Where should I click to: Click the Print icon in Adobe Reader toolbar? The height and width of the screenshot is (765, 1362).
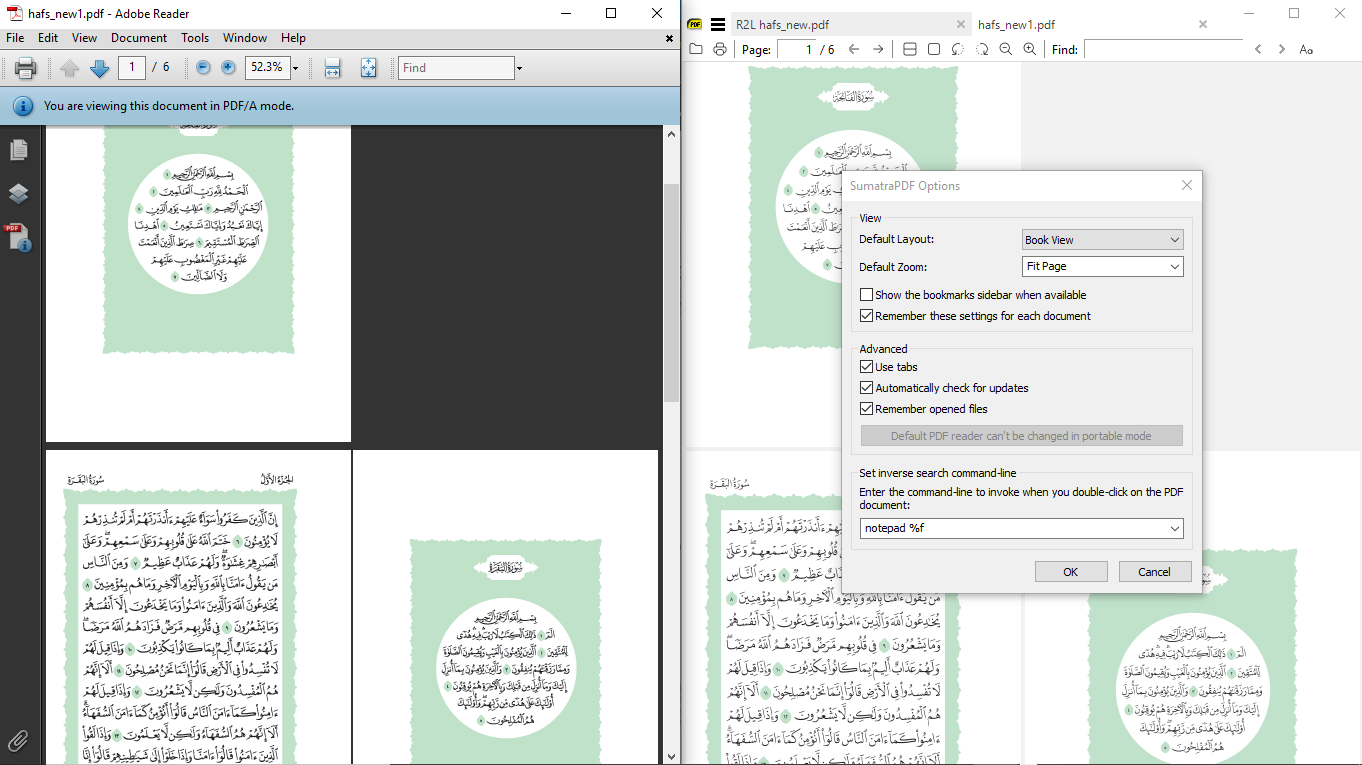click(x=25, y=68)
